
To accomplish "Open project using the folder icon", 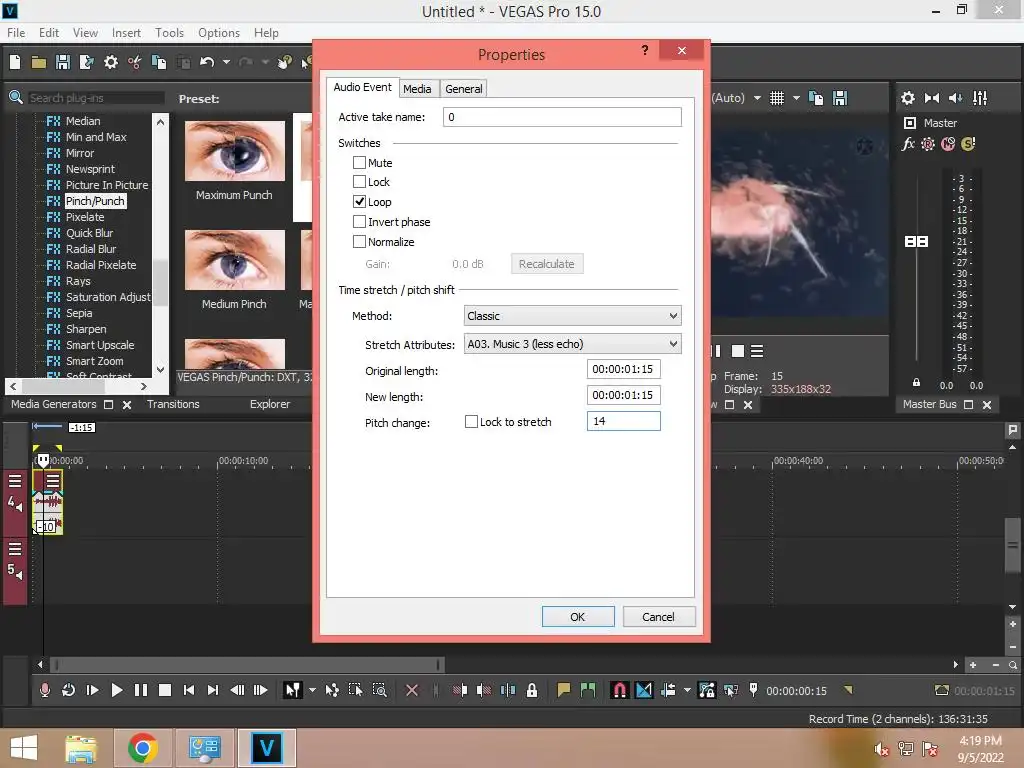I will coord(39,62).
